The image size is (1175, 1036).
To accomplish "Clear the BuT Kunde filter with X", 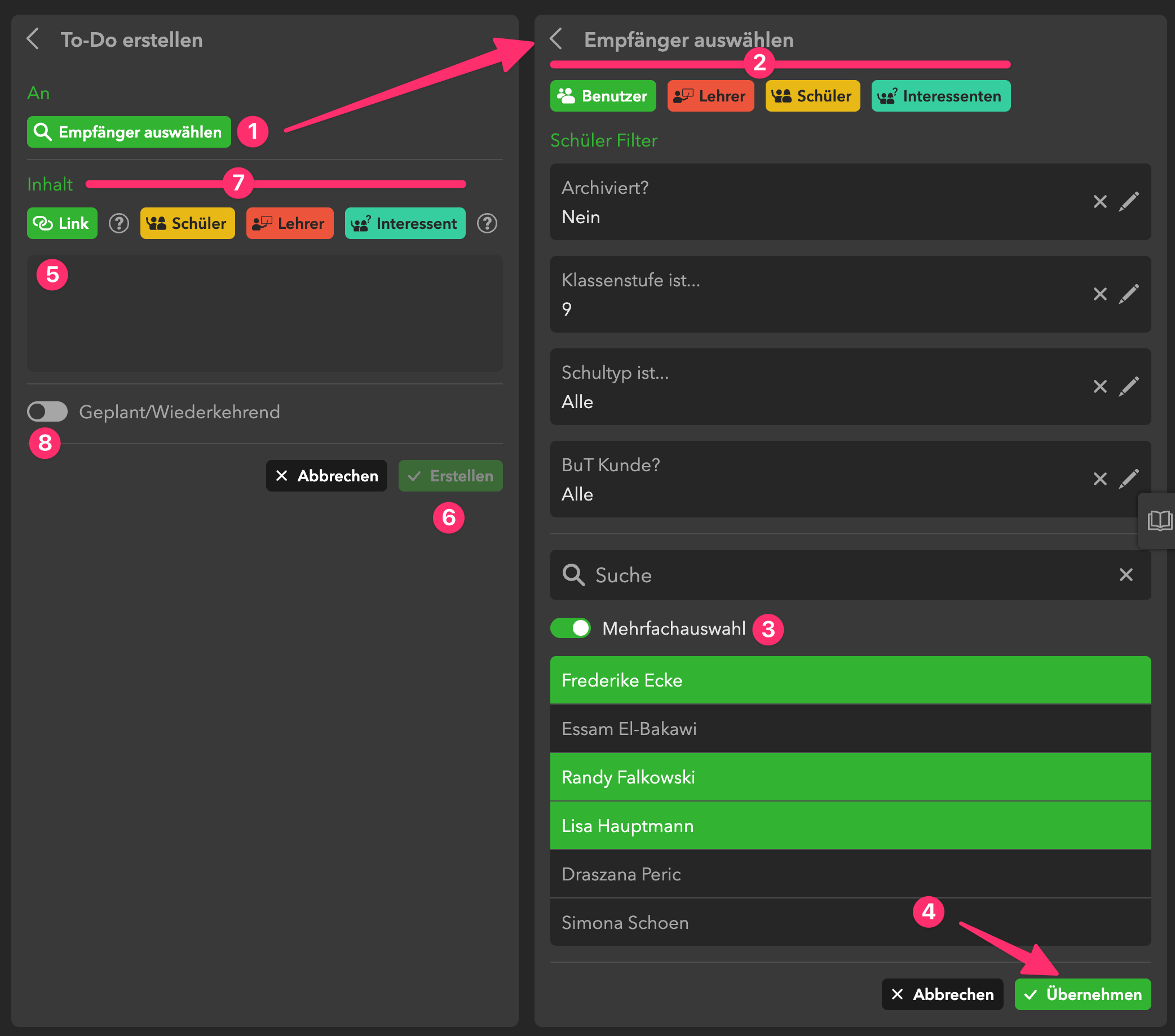I will pos(1099,479).
